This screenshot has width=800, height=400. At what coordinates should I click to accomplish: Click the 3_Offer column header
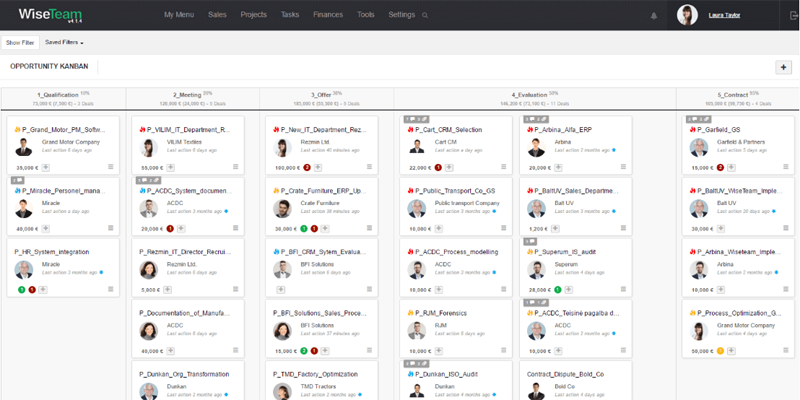(x=324, y=93)
